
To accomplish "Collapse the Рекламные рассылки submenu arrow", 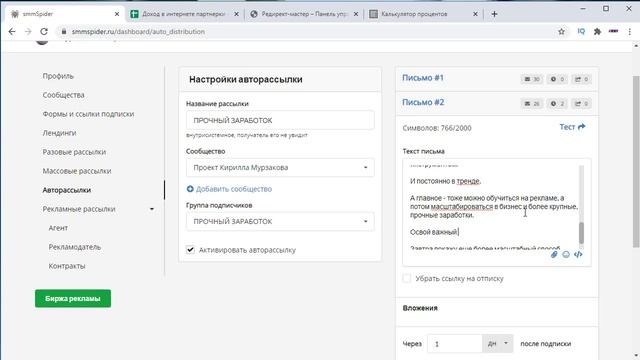I will coord(152,209).
